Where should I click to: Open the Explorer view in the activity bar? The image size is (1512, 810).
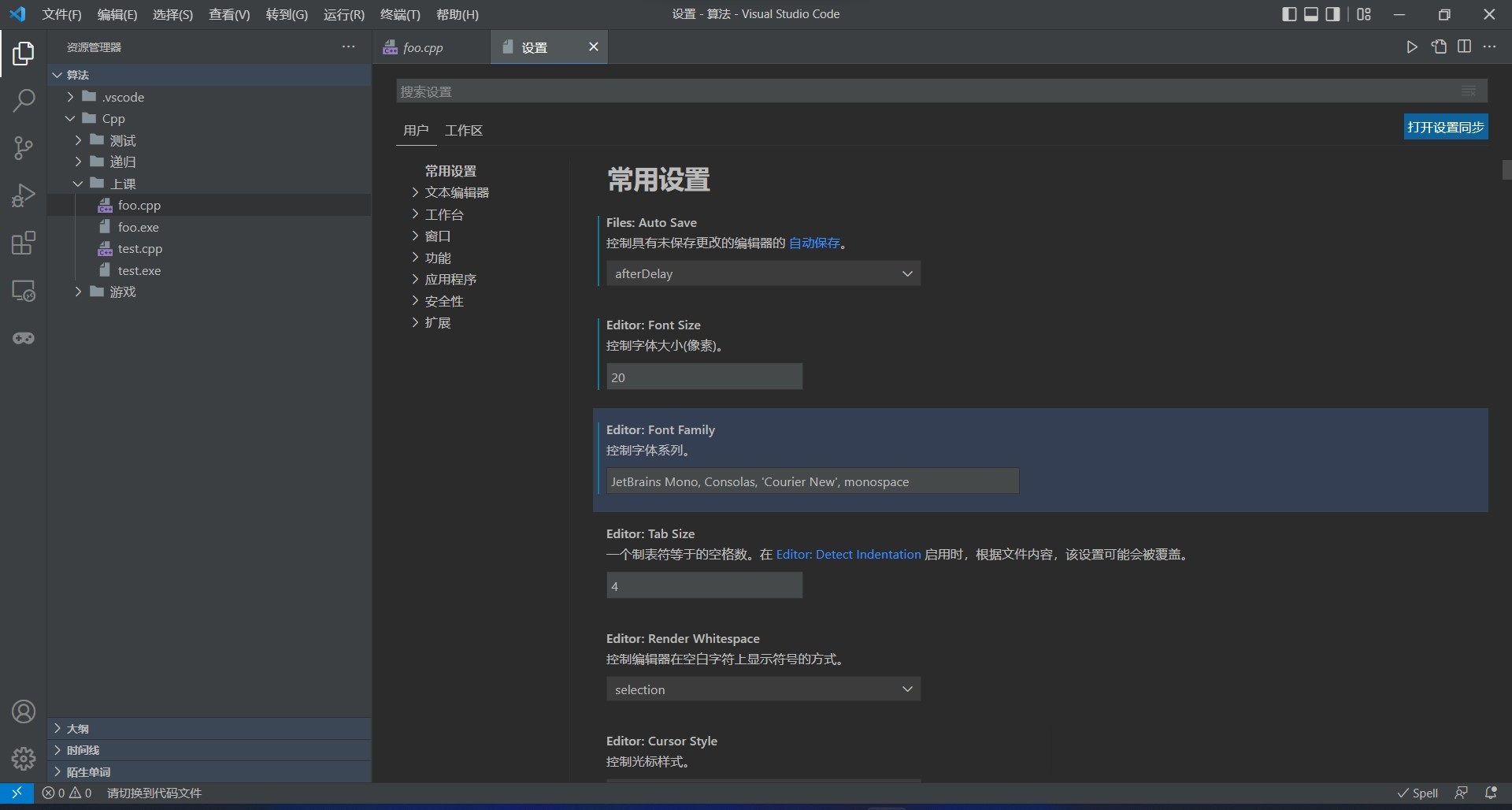(x=23, y=53)
